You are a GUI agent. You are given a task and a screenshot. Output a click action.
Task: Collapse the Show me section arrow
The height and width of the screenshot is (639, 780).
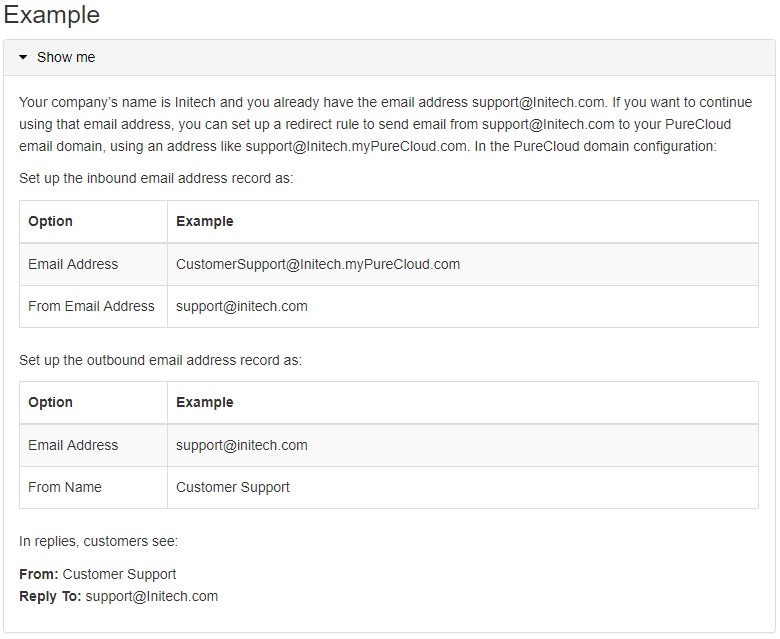(x=23, y=58)
